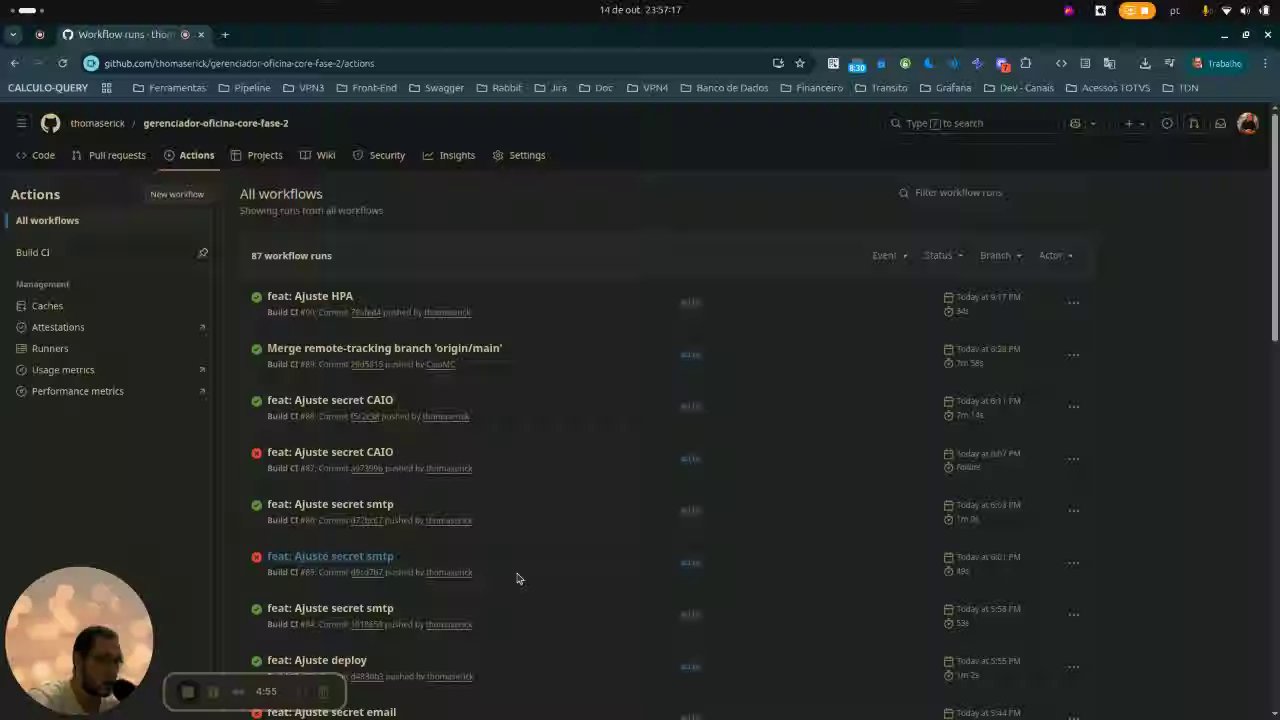Image resolution: width=1280 pixels, height=720 pixels.
Task: Open the Grafana bookmarks folder
Action: click(x=945, y=88)
